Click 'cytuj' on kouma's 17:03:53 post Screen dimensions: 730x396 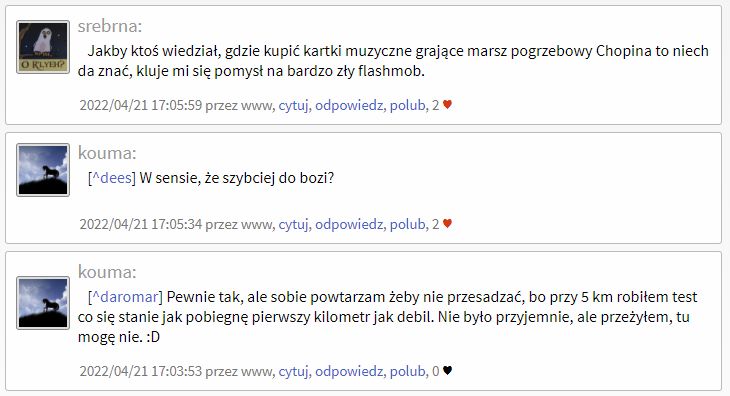(x=293, y=372)
